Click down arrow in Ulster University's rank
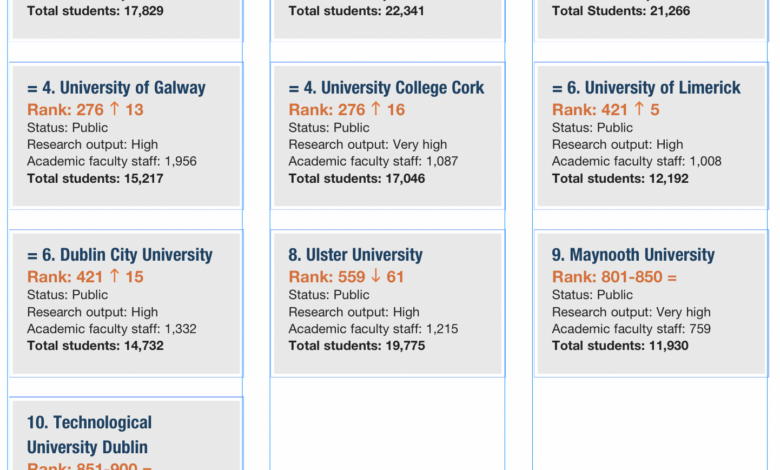 click(376, 276)
